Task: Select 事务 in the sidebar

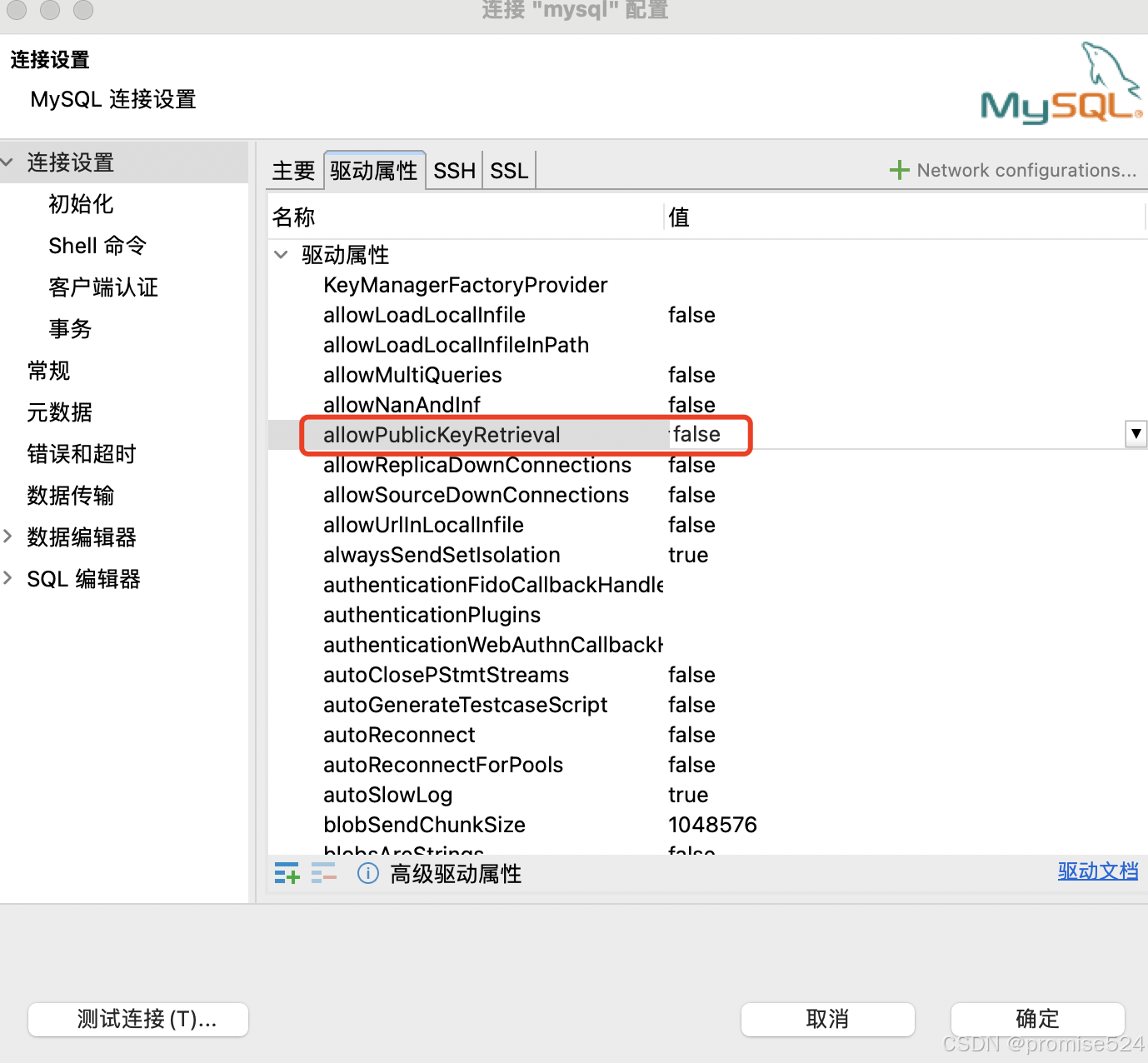Action: coord(70,329)
